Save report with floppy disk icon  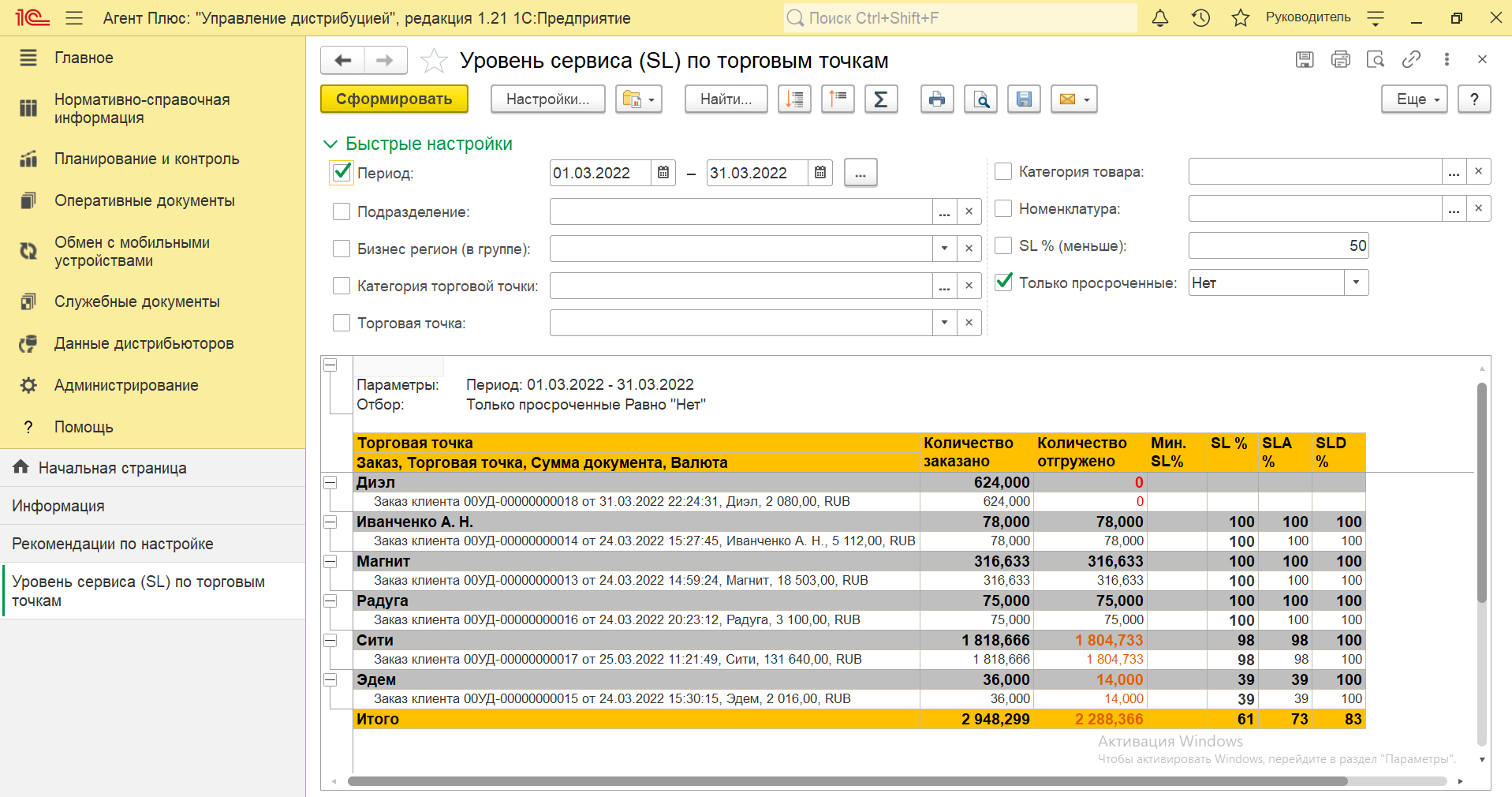[1024, 99]
